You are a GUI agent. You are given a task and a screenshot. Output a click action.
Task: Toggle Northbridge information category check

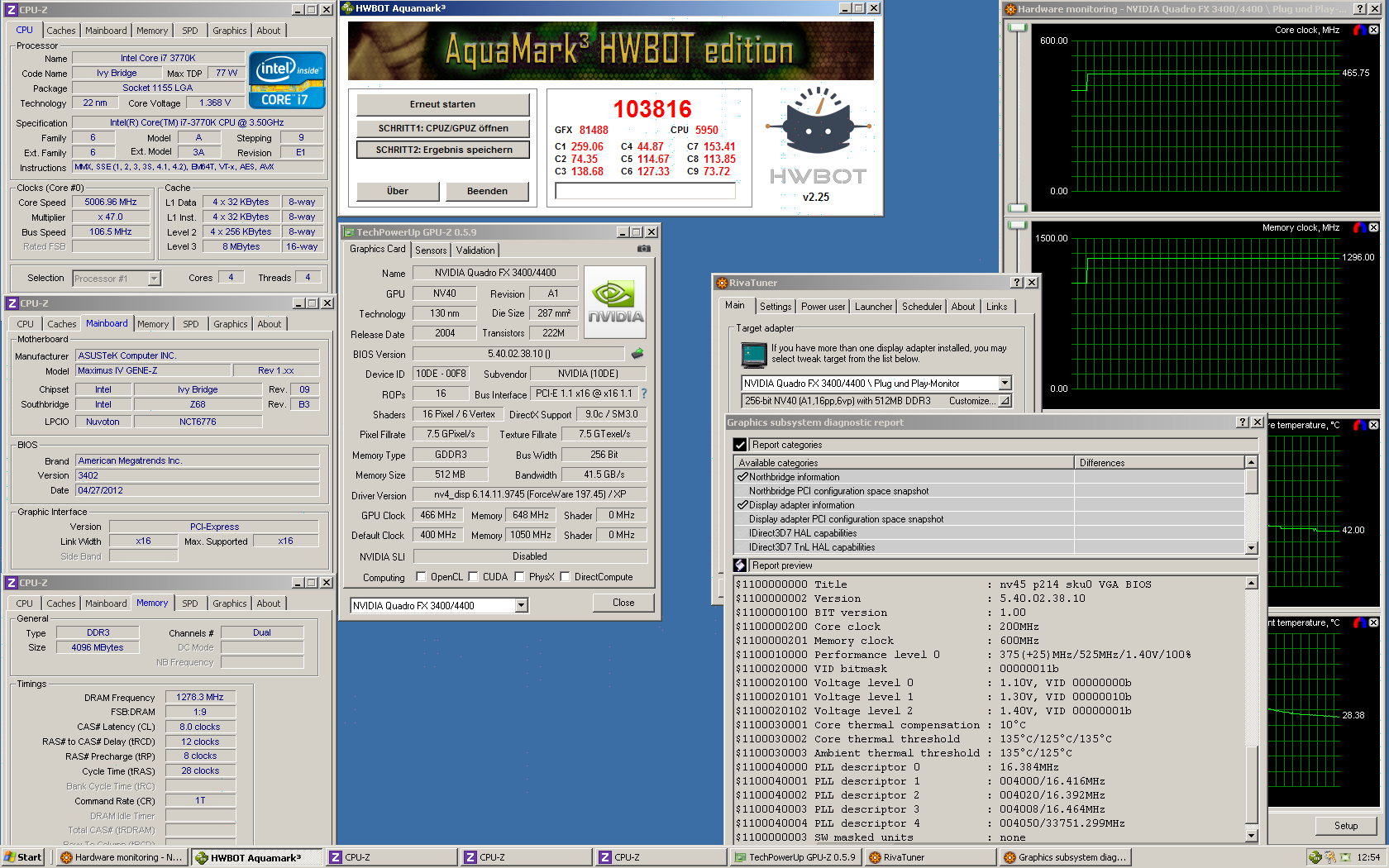pyautogui.click(x=742, y=477)
